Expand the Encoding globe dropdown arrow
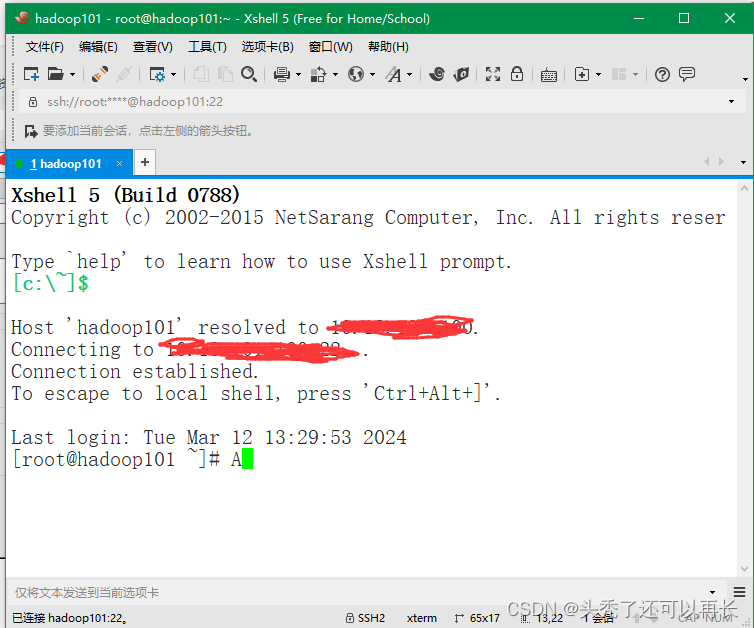Viewport: 754px width, 628px height. tap(372, 75)
